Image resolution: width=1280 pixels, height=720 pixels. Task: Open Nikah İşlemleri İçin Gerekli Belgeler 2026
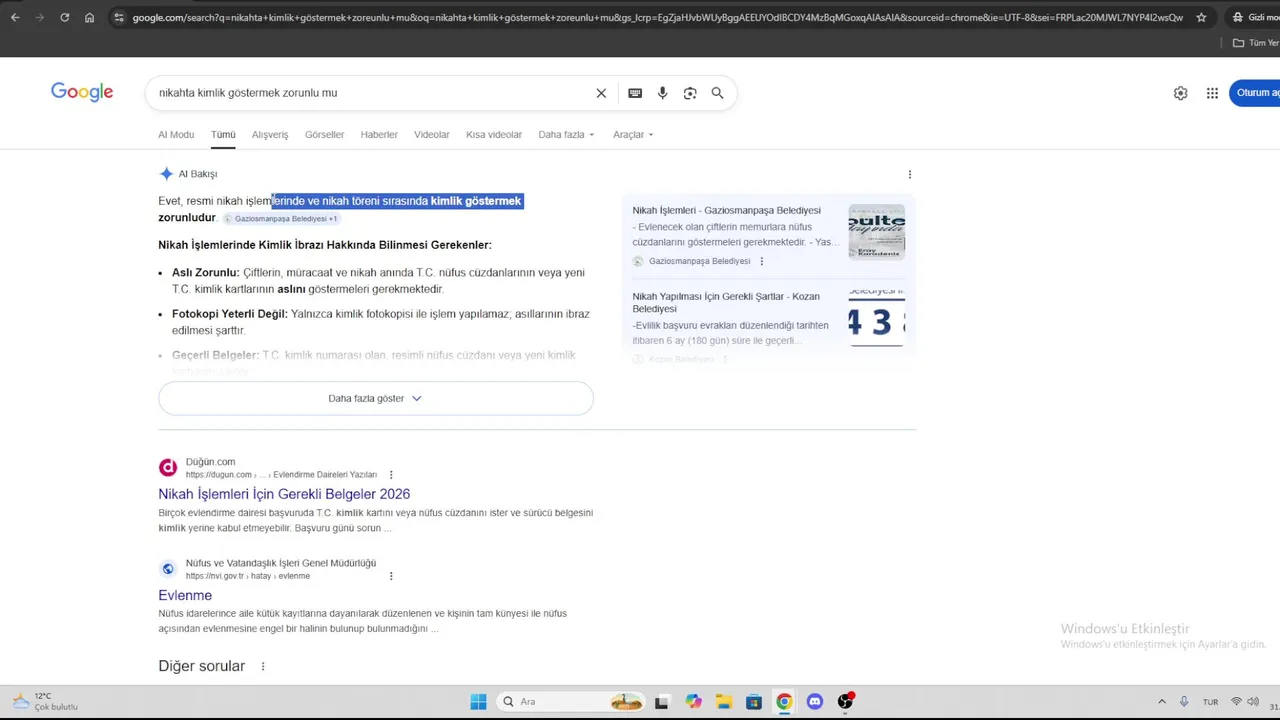click(x=284, y=494)
